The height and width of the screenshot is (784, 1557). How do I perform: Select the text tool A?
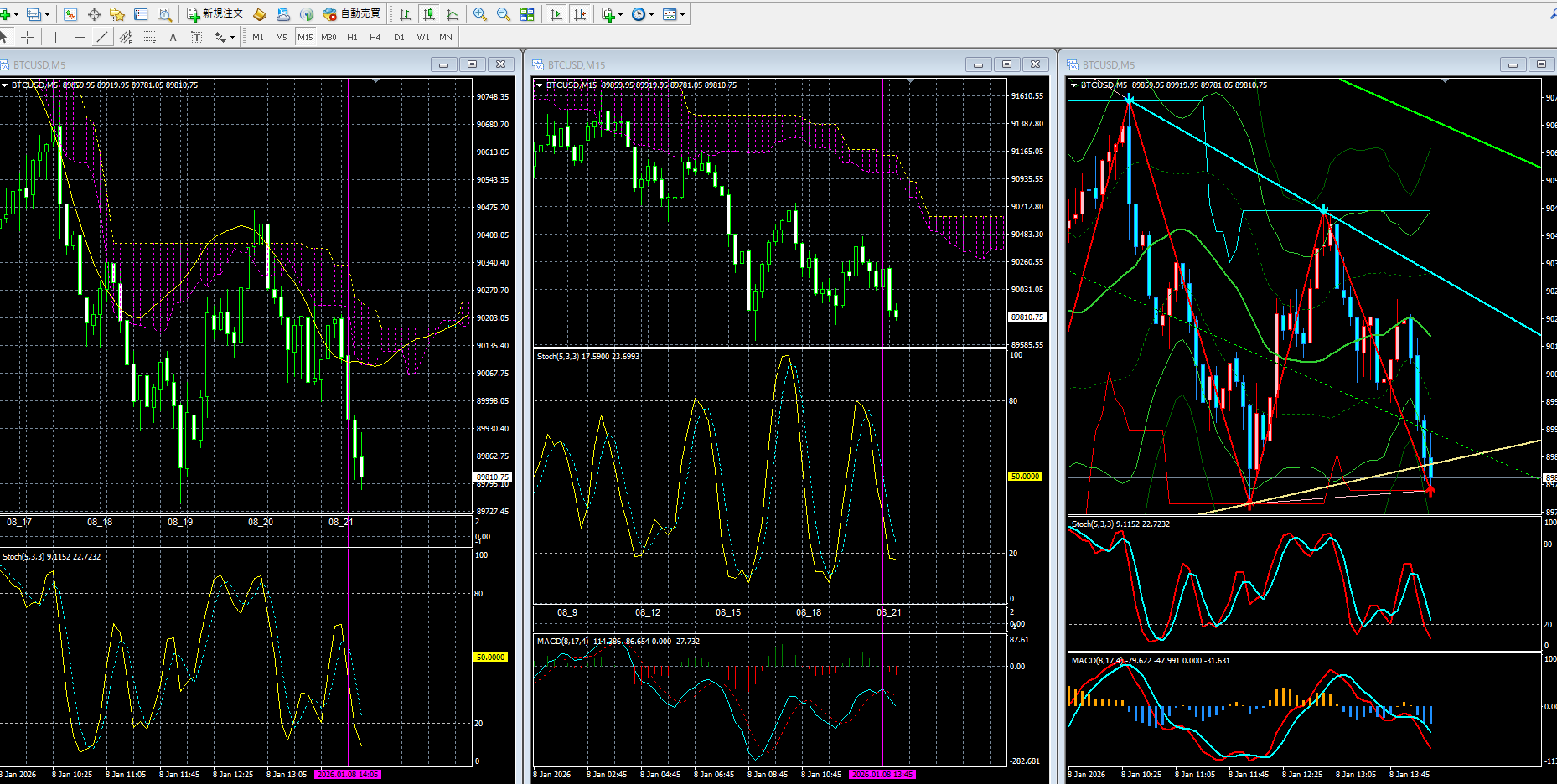[173, 37]
